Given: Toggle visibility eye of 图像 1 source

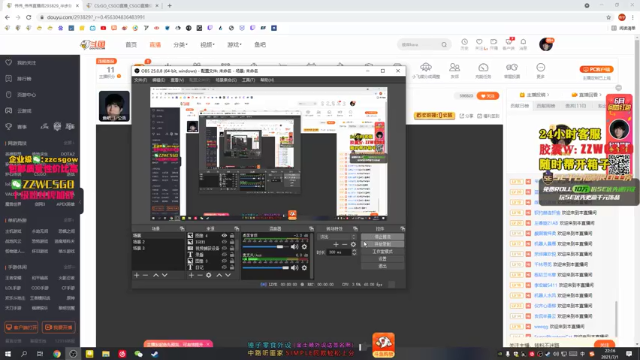Looking at the screenshot, I should tap(224, 261).
